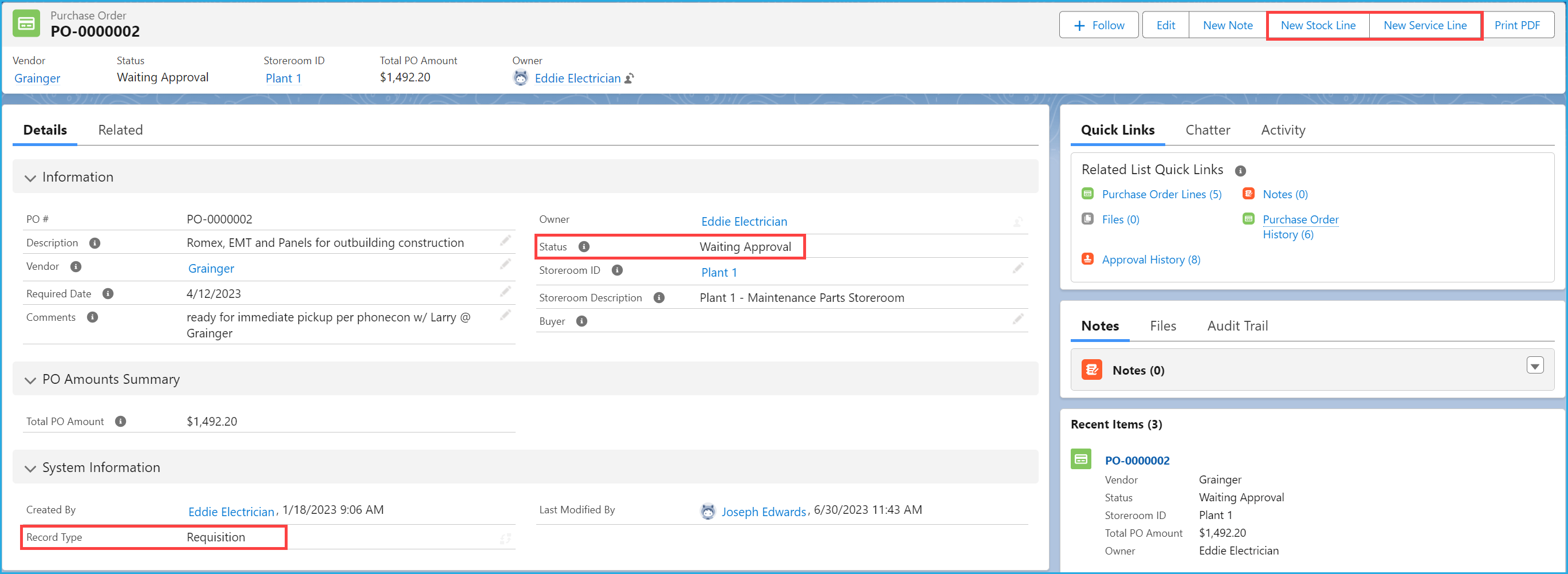Click the New Service Line button
This screenshot has width=1568, height=574.
1425,25
